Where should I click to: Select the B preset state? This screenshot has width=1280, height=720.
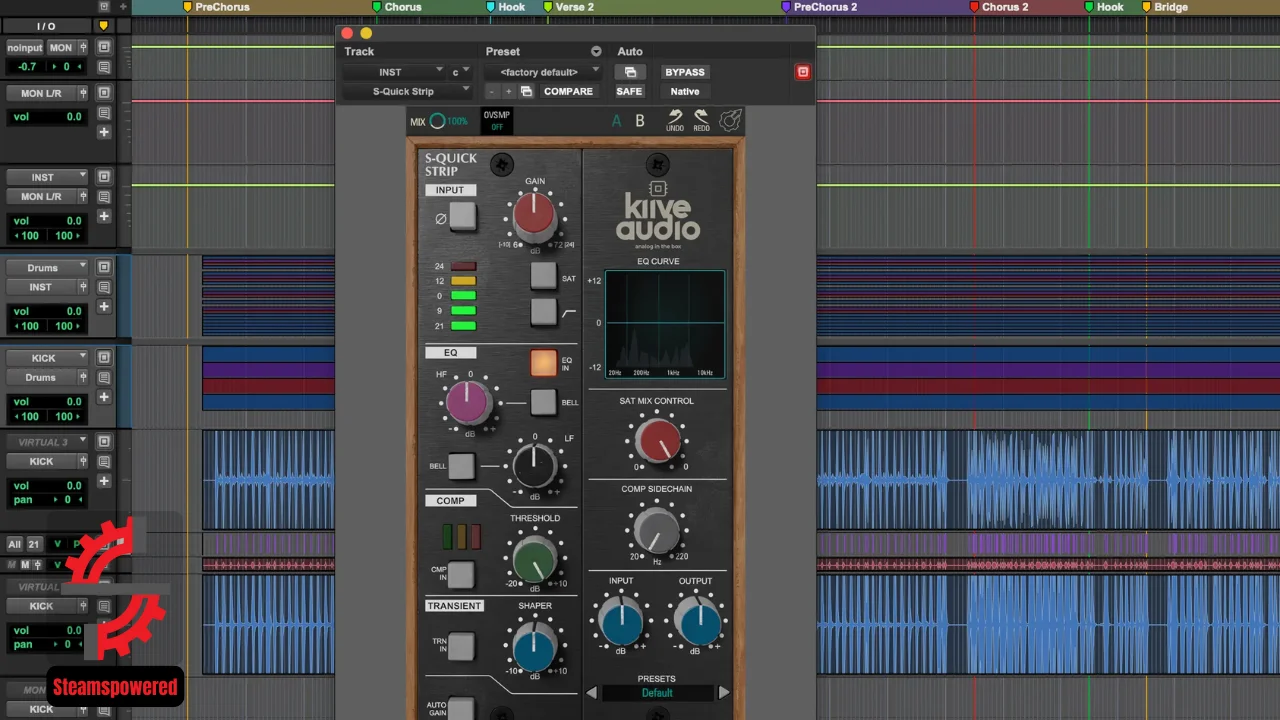640,121
